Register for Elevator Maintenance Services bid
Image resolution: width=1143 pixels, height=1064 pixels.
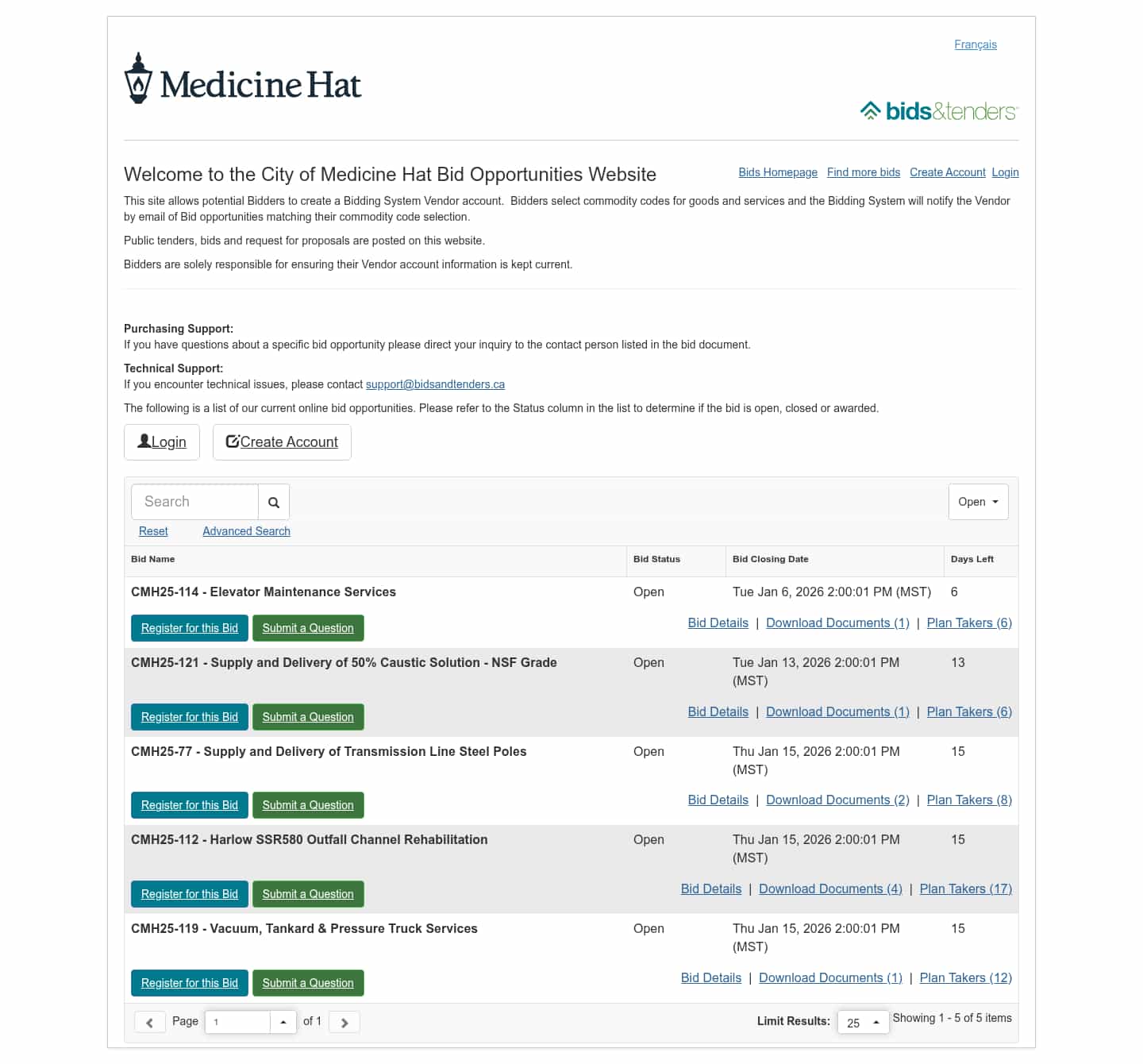click(190, 628)
